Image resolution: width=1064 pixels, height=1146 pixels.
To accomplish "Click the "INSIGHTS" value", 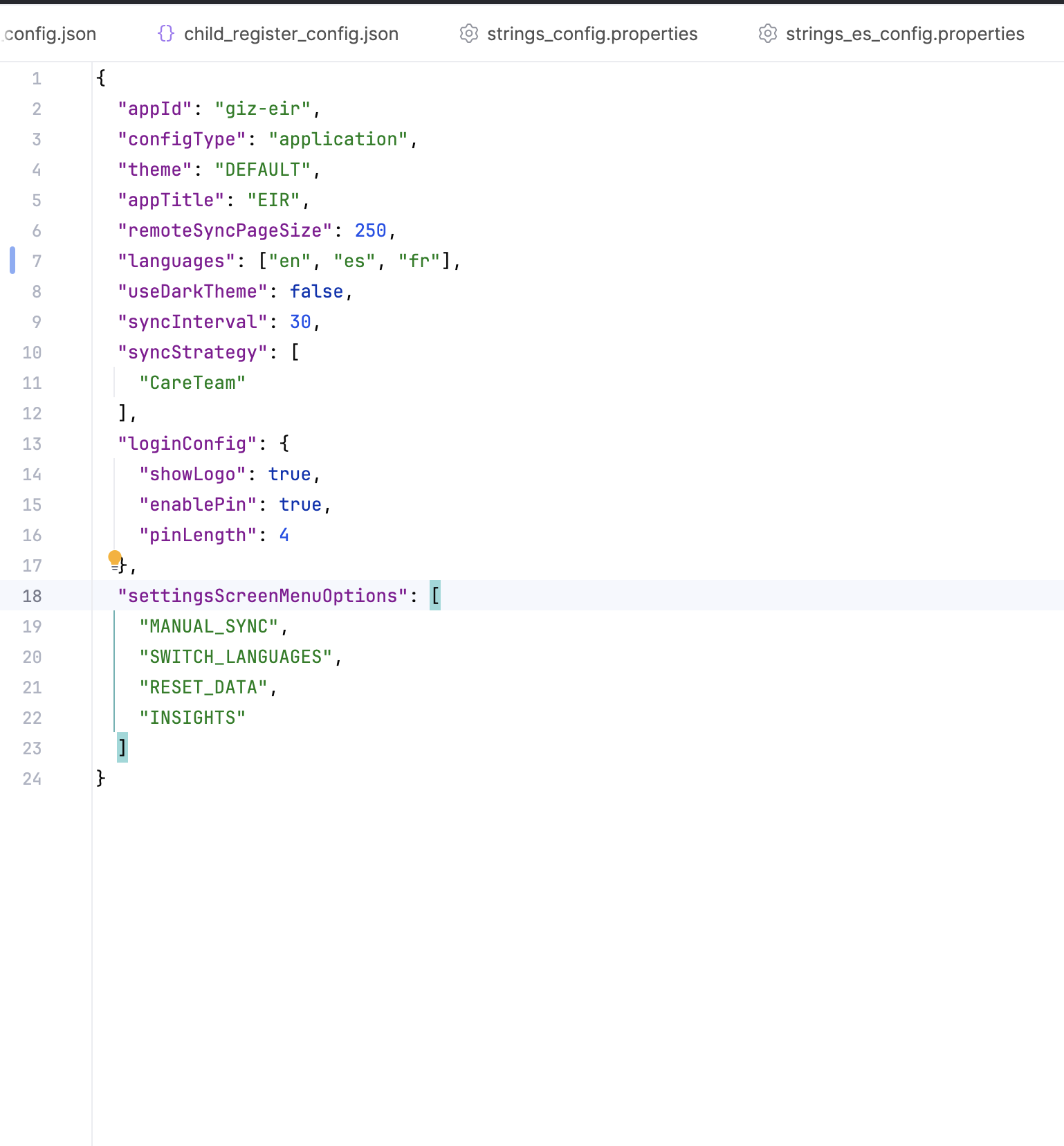I will pyautogui.click(x=192, y=718).
